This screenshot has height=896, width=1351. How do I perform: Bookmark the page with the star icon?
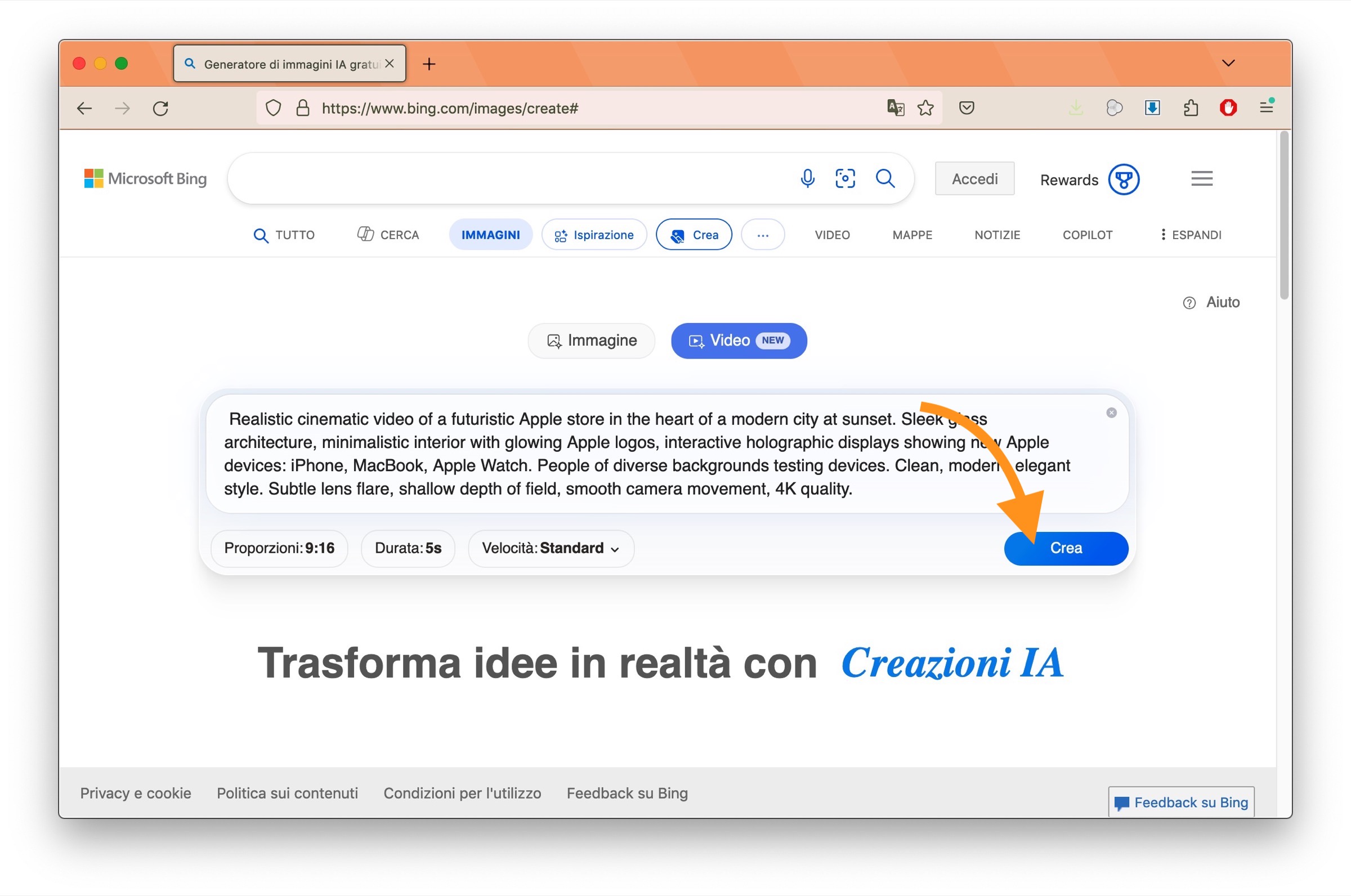point(926,108)
